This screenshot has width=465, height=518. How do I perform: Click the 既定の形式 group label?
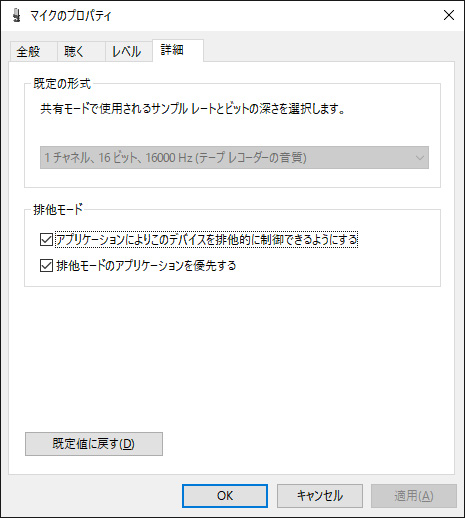click(62, 84)
